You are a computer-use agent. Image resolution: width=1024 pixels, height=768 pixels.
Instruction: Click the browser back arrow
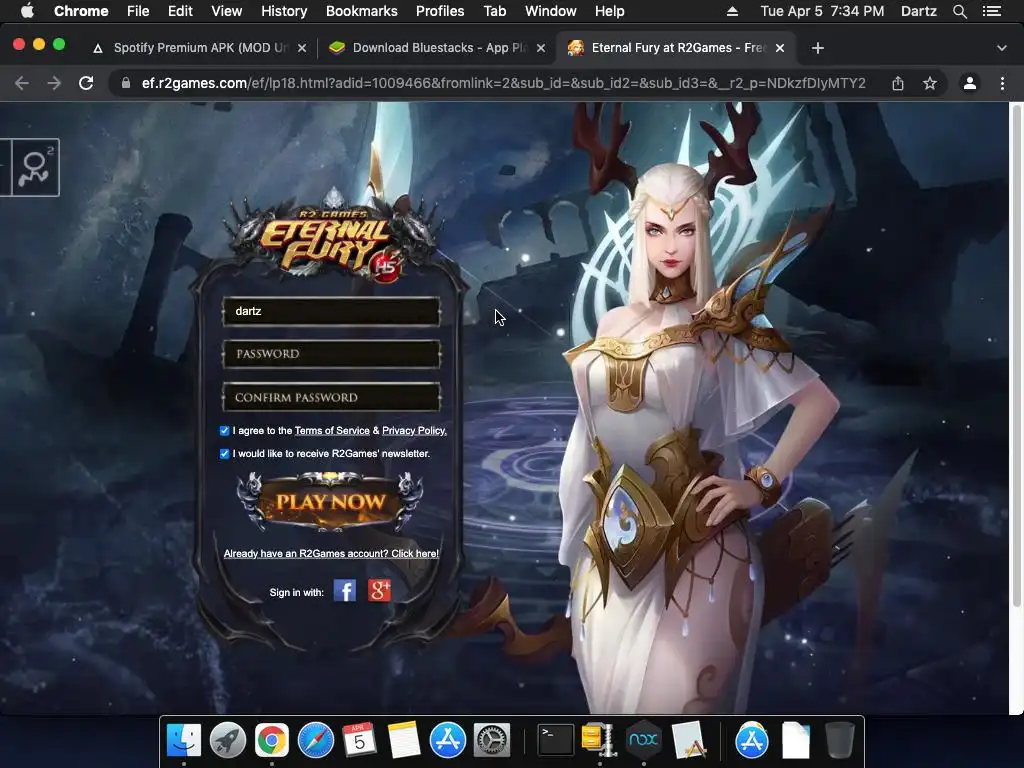tap(22, 83)
